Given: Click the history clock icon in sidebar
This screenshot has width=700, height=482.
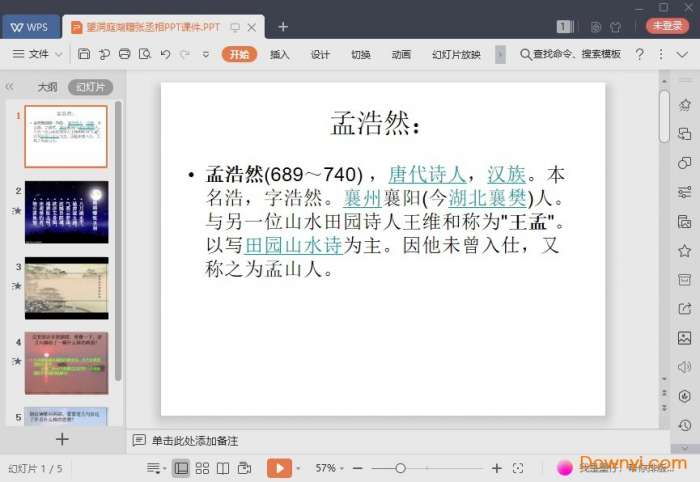Looking at the screenshot, I should [684, 425].
